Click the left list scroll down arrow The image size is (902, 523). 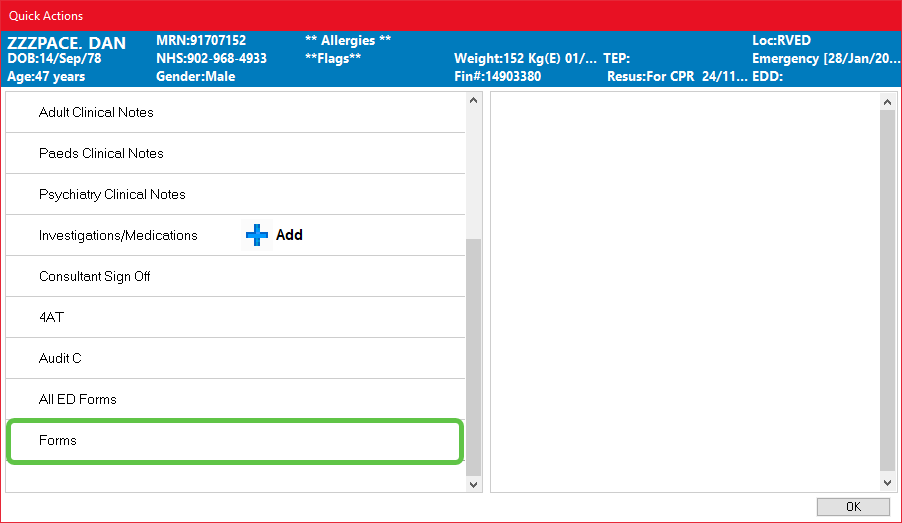point(474,484)
